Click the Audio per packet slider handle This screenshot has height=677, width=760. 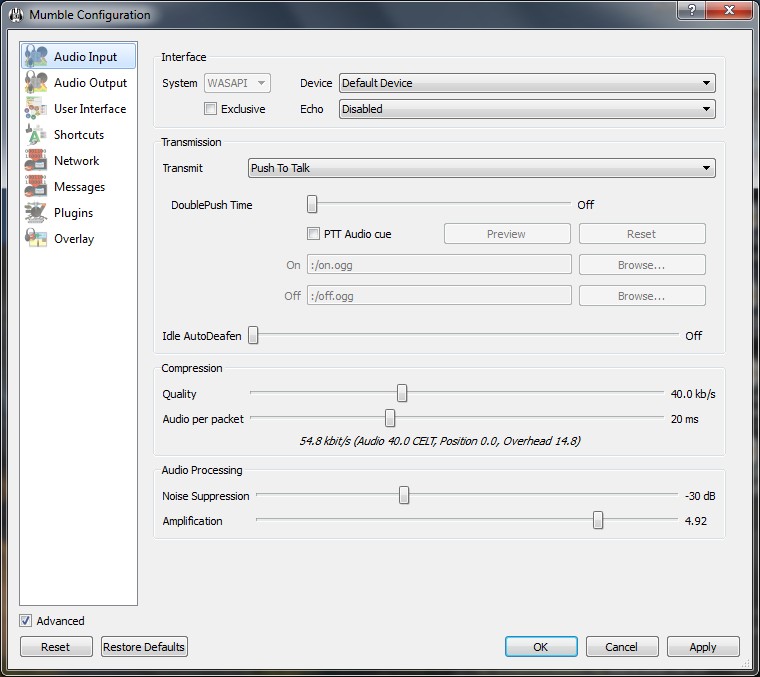pos(390,418)
